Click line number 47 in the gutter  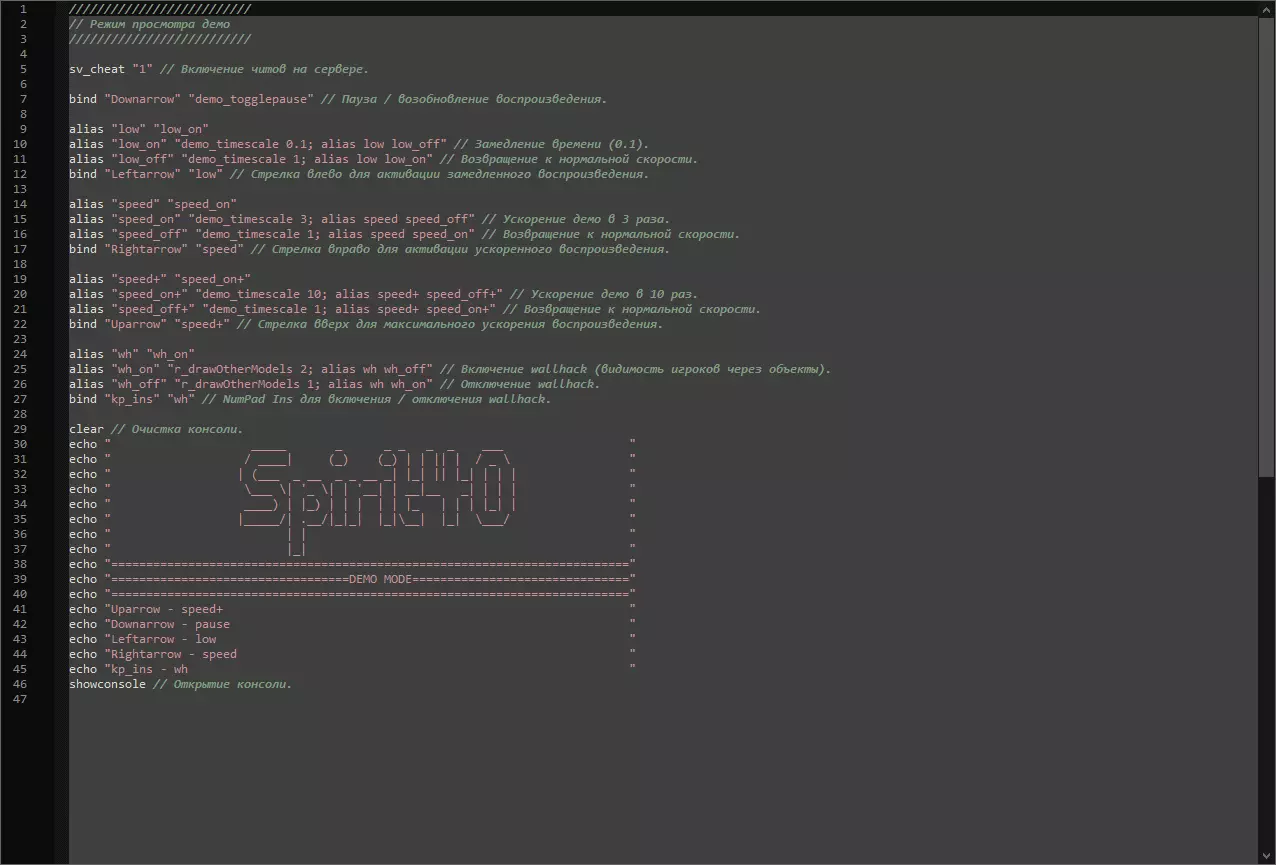(x=21, y=699)
